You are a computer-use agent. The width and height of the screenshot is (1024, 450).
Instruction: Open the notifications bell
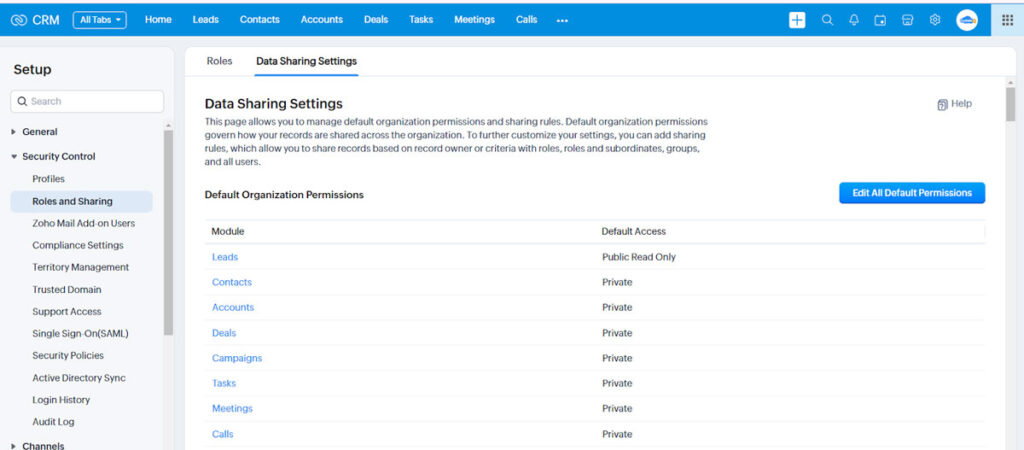pos(854,20)
